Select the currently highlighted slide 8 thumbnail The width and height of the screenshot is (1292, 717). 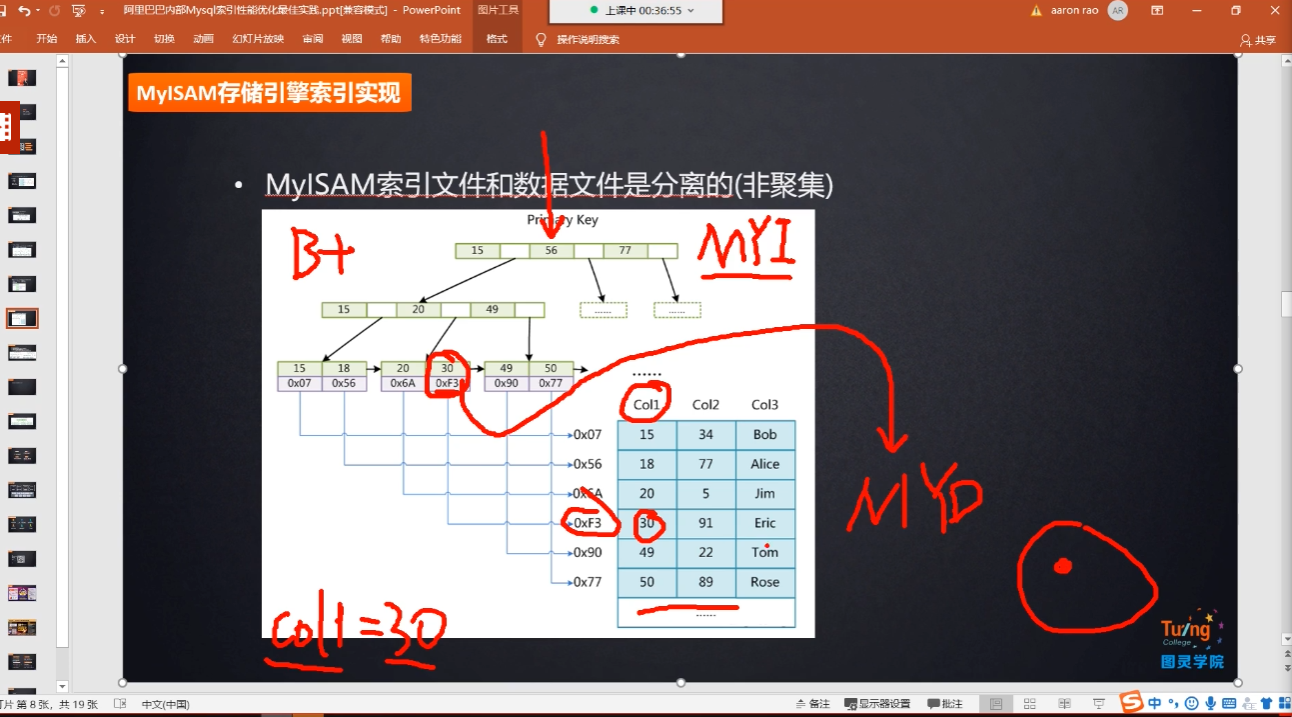tap(22, 318)
